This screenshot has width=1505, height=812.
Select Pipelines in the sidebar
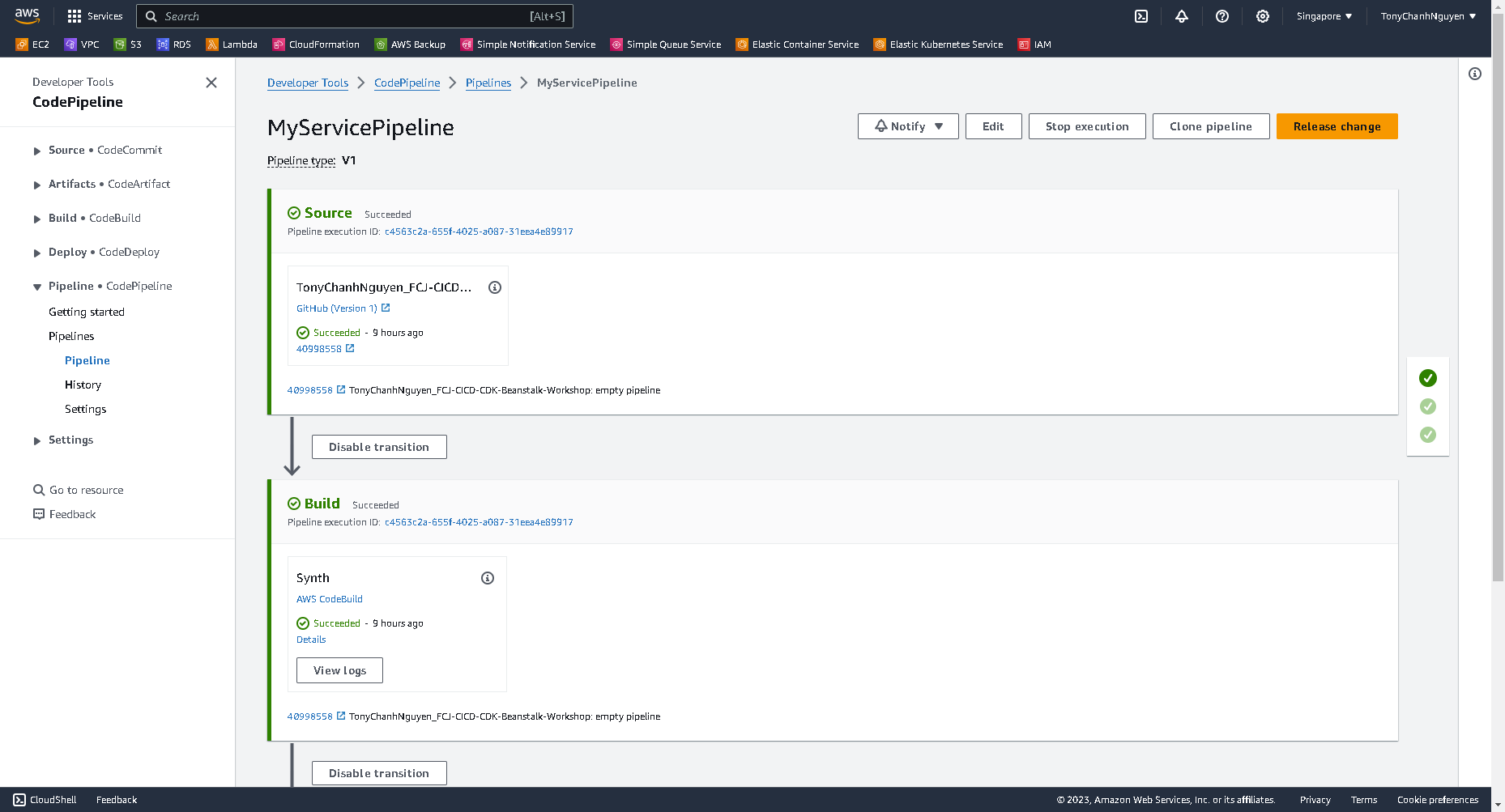point(71,336)
